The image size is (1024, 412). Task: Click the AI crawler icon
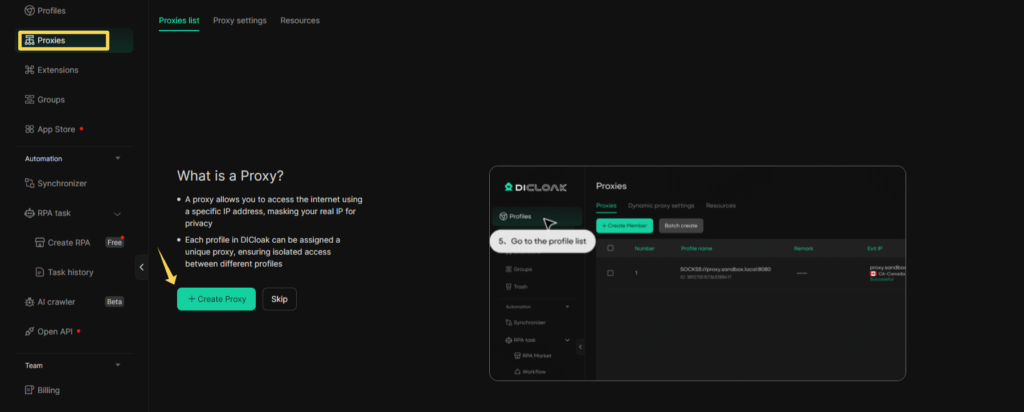[29, 301]
